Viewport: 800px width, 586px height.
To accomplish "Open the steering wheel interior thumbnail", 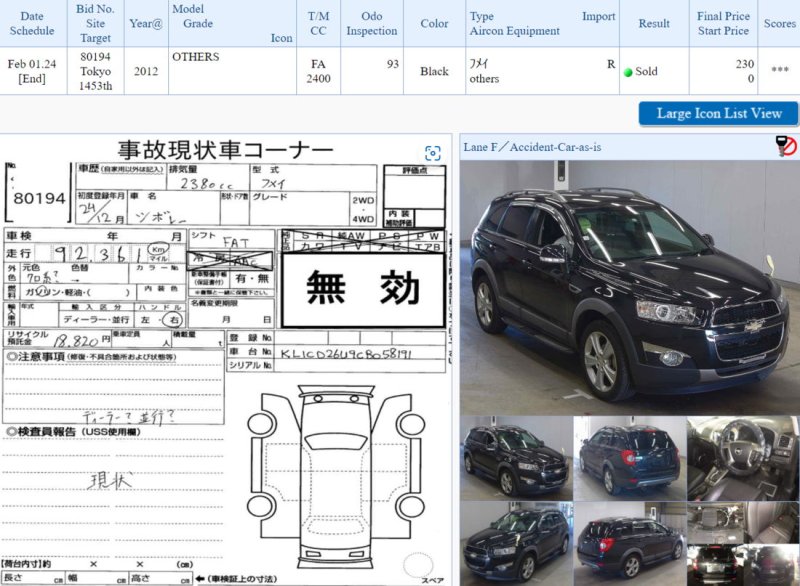I will tap(742, 458).
